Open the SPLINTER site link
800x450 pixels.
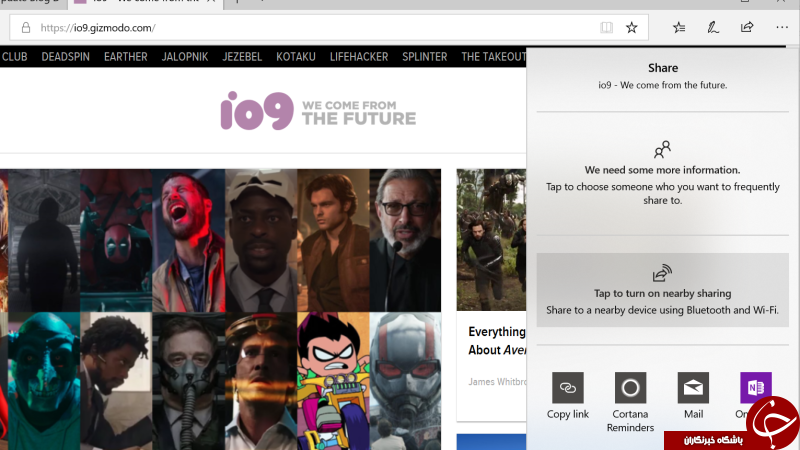[x=424, y=57]
